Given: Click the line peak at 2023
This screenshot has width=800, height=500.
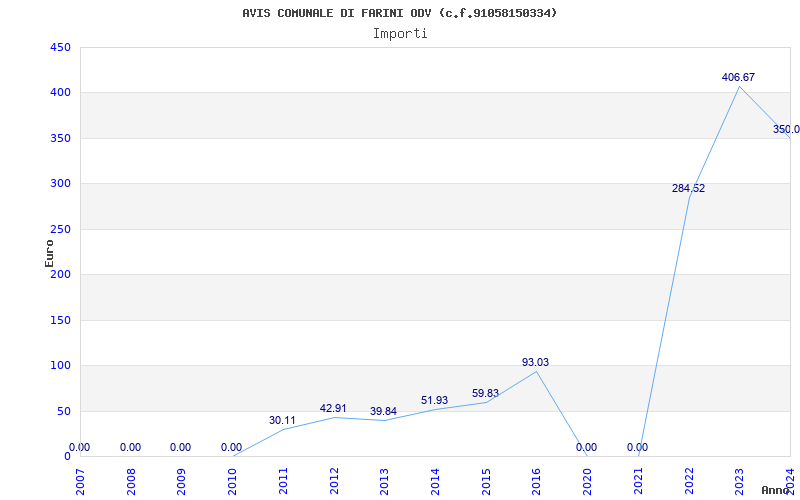Looking at the screenshot, I should 739,86.
